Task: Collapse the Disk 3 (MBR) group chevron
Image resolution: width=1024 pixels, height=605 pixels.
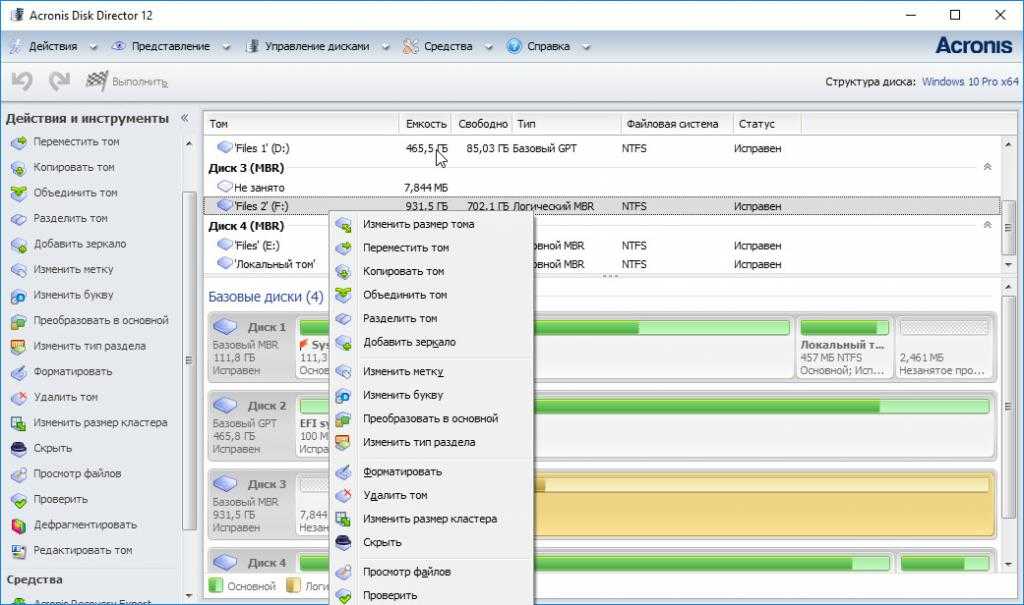Action: point(987,168)
